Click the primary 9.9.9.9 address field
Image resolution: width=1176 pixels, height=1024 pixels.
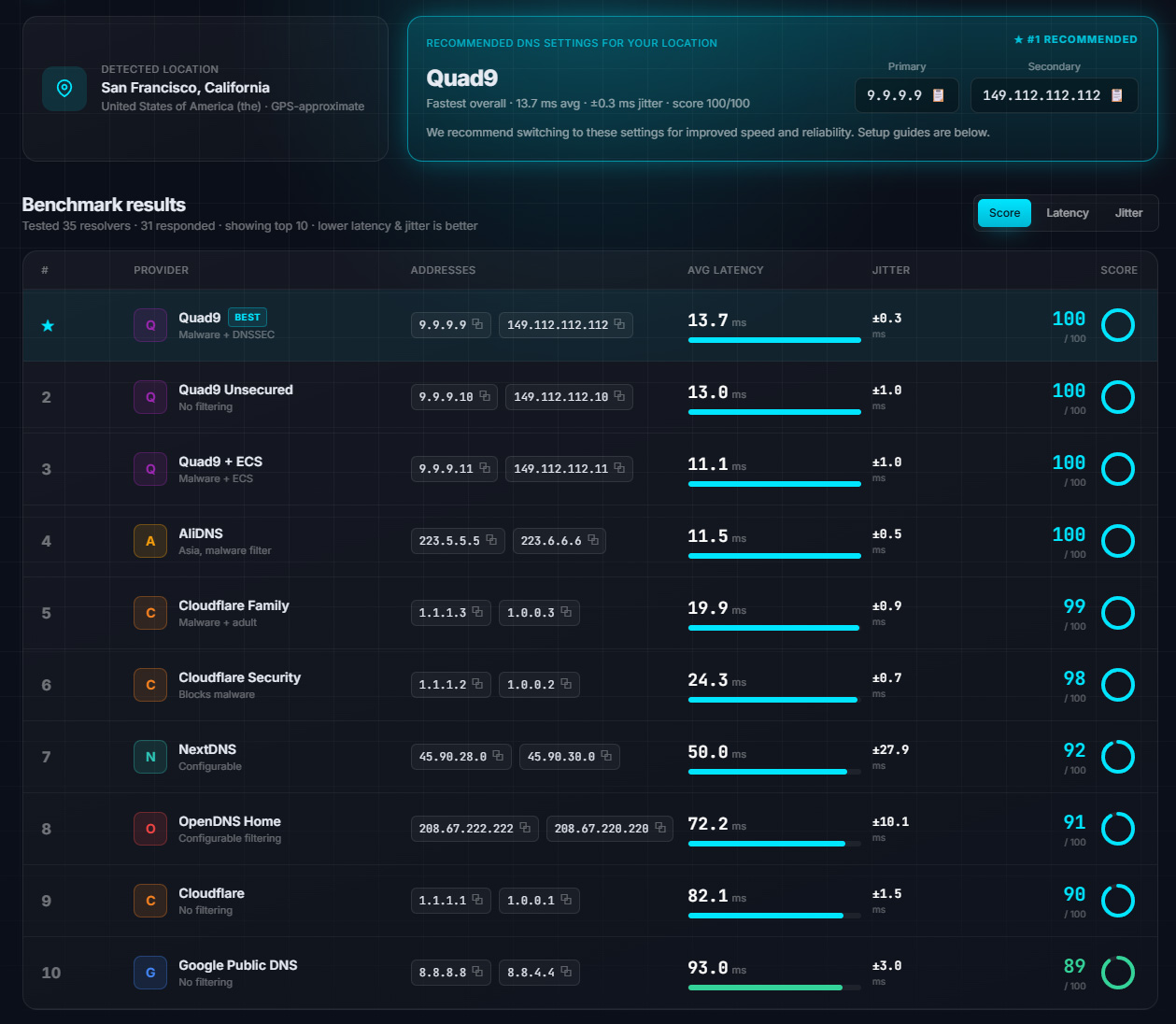[x=906, y=95]
